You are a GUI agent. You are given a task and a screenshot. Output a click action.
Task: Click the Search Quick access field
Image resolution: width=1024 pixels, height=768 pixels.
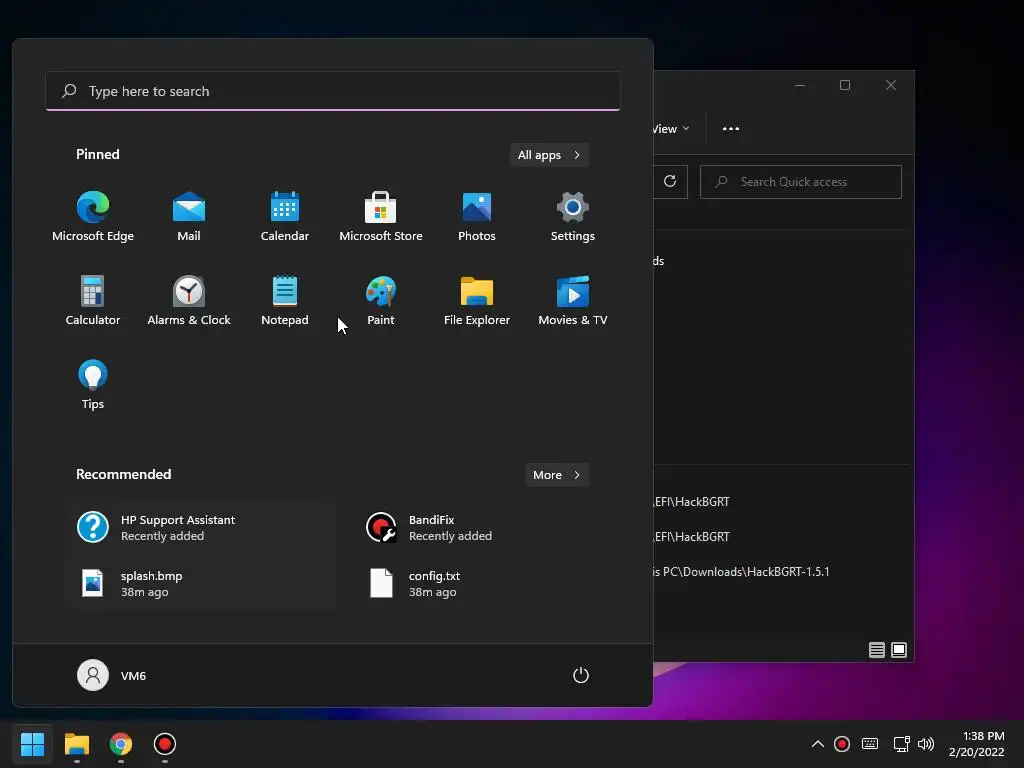pos(801,182)
